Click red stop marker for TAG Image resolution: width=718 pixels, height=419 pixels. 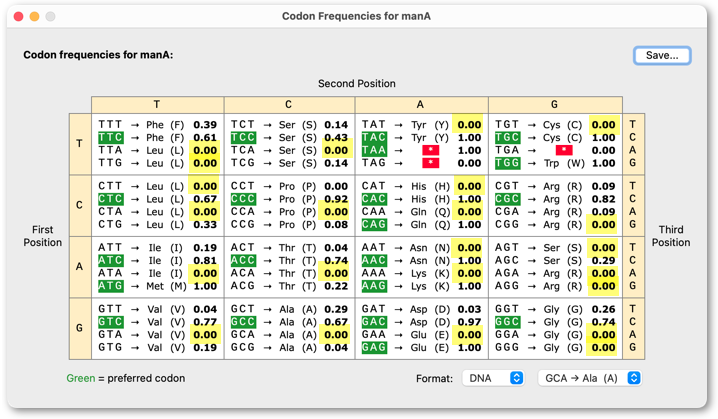(431, 163)
